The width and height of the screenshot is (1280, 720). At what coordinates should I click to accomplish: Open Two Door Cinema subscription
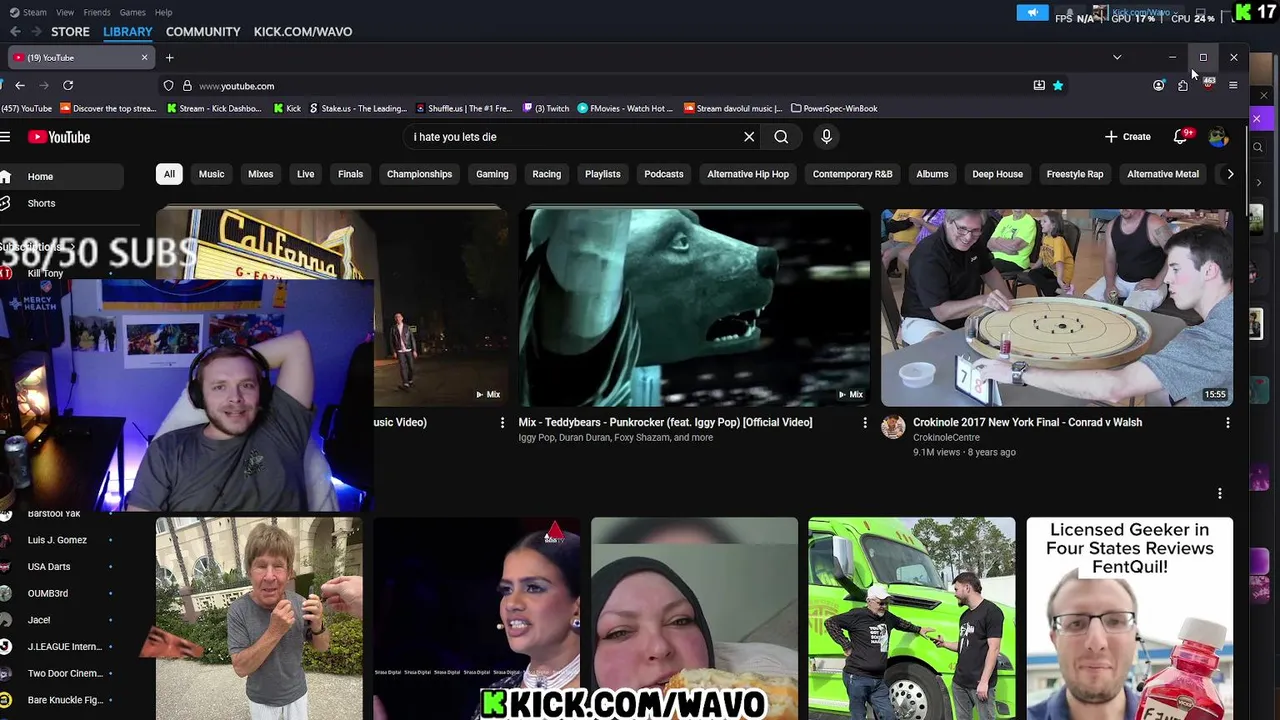[60, 673]
